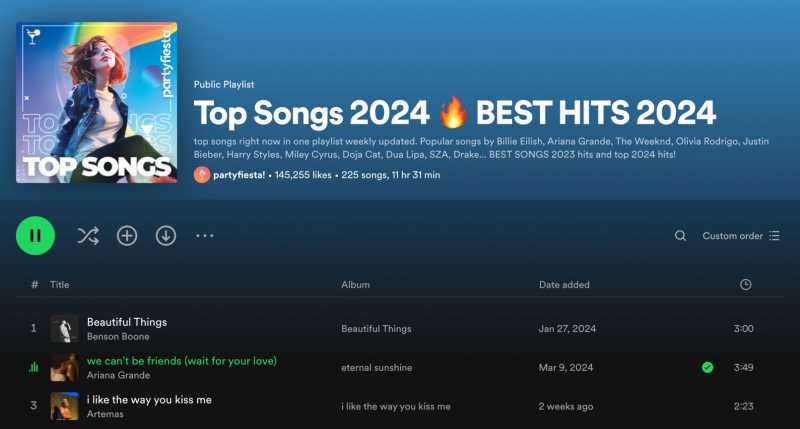
Task: Search within the playlist
Action: [x=680, y=236]
